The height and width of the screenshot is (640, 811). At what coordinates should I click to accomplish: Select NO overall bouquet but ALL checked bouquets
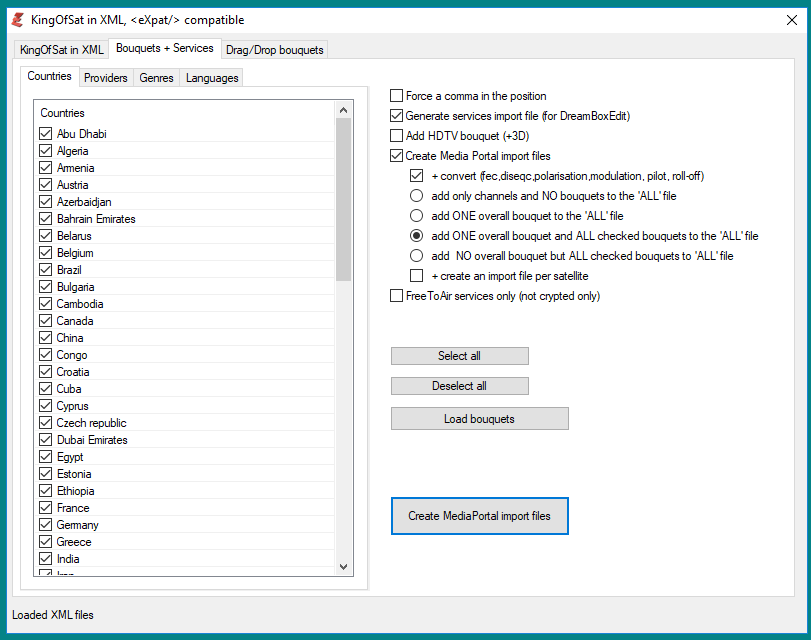(x=416, y=256)
